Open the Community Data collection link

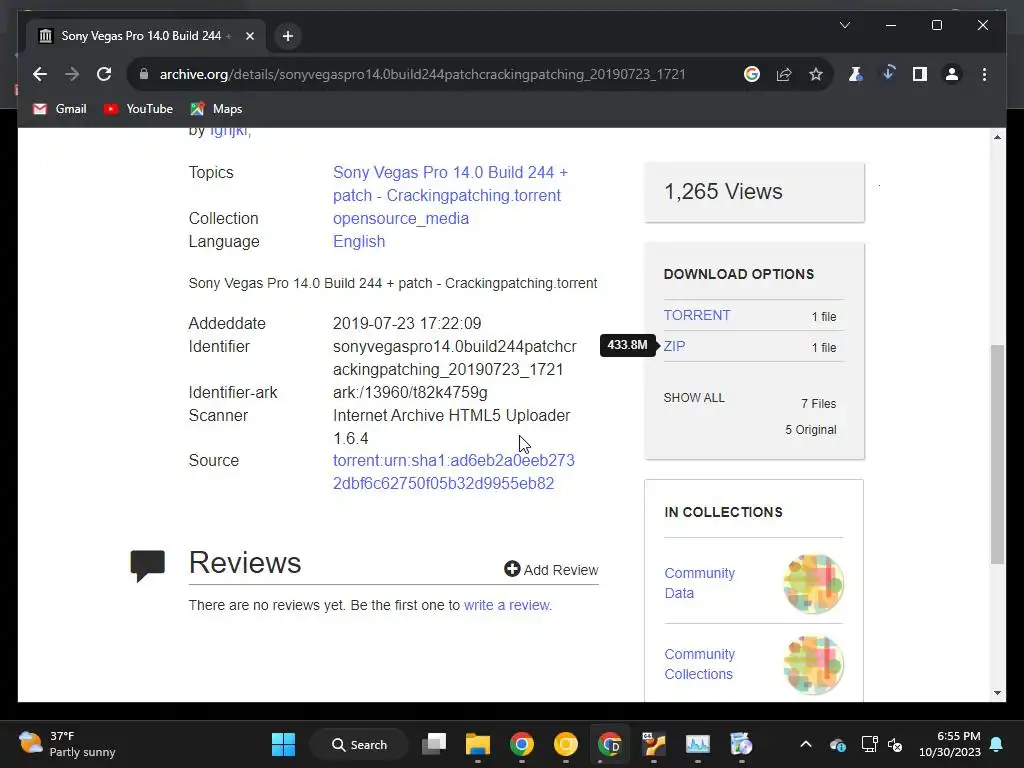pos(699,583)
